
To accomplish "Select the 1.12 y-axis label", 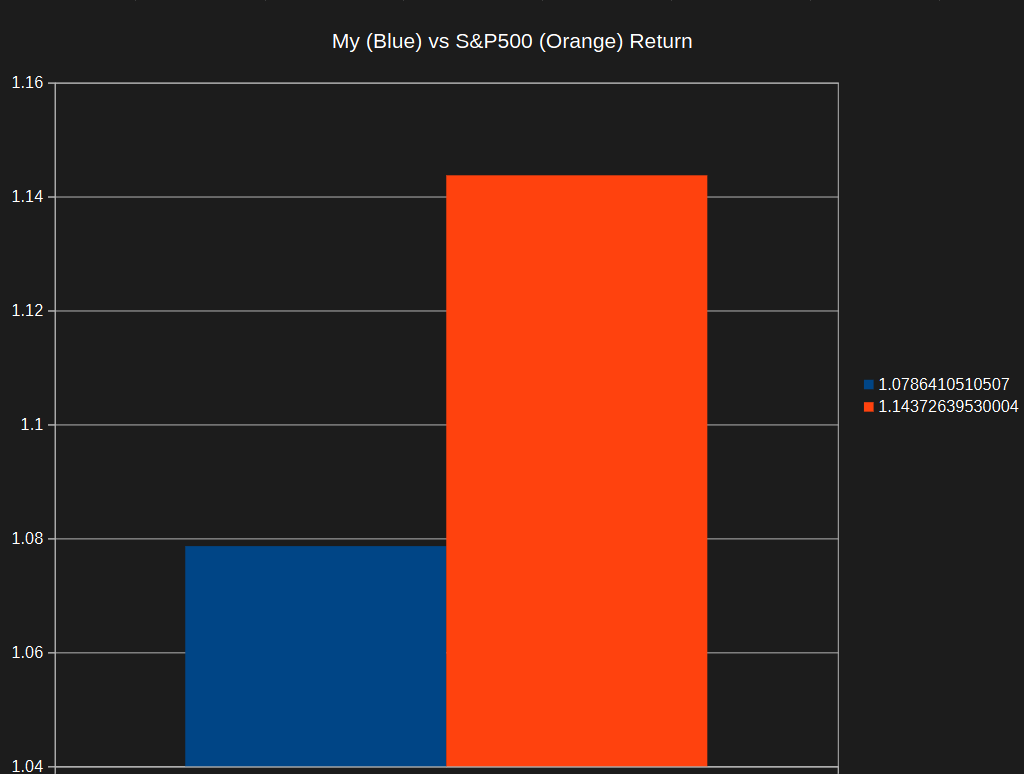I will [x=27, y=311].
